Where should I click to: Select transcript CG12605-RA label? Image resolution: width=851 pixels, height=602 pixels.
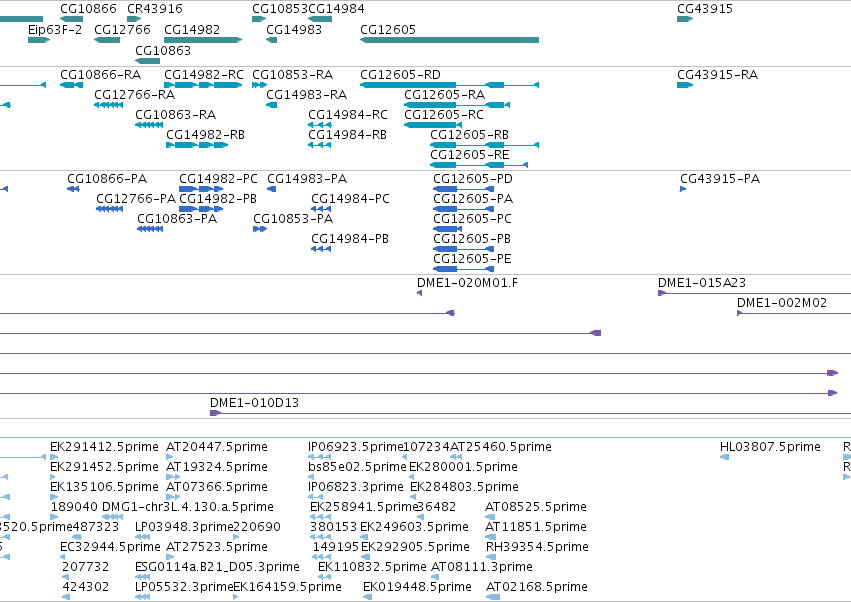tap(444, 94)
